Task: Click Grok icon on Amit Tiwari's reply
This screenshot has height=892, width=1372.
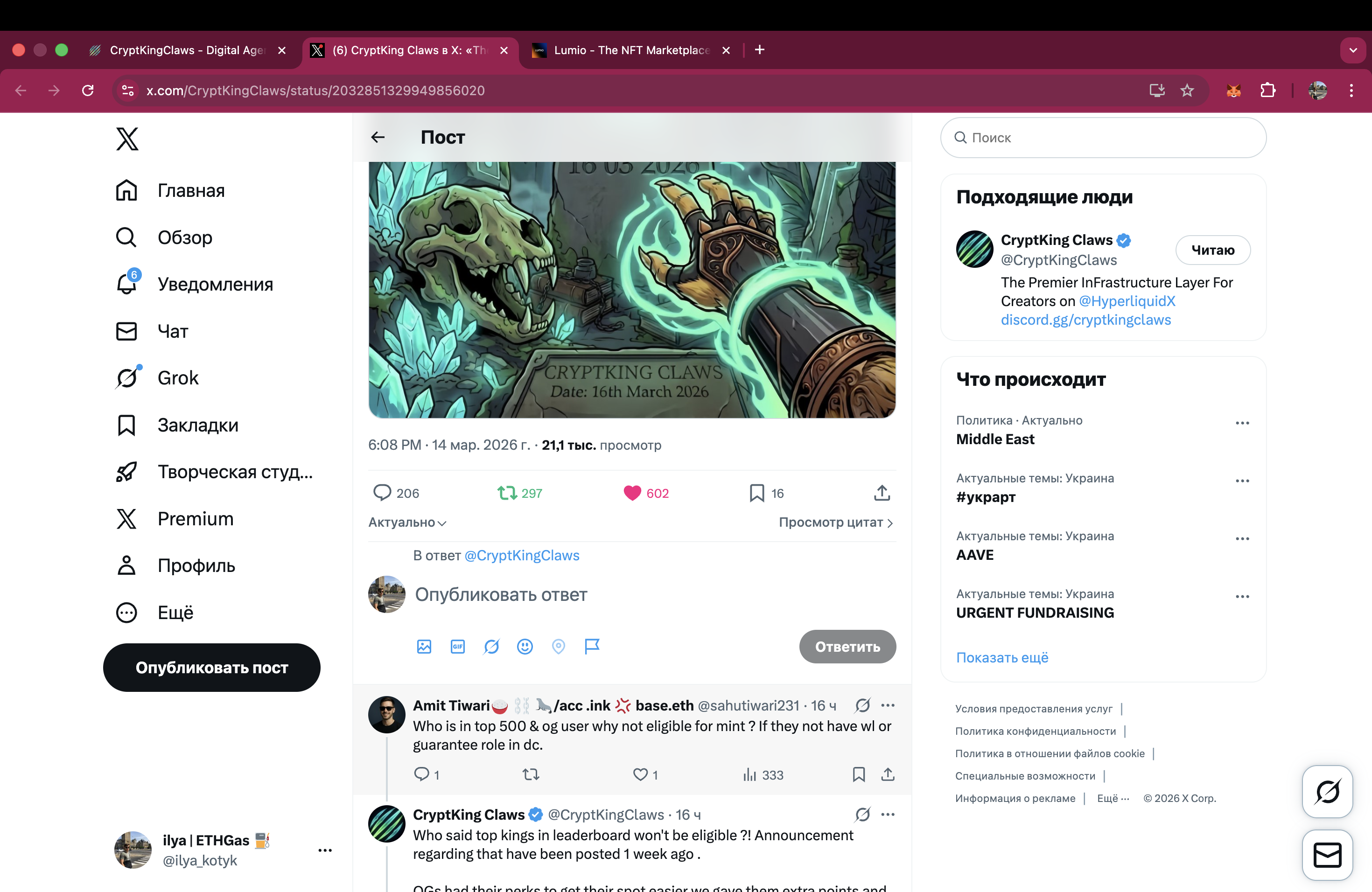Action: [x=863, y=705]
